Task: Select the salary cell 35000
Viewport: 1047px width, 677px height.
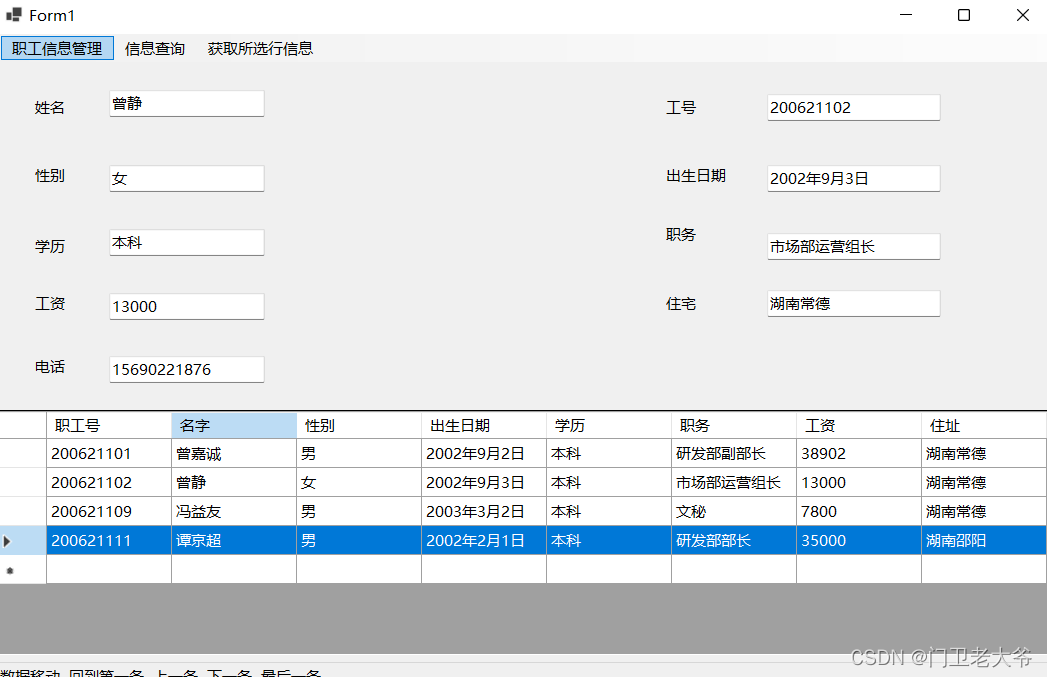Action: (x=858, y=541)
